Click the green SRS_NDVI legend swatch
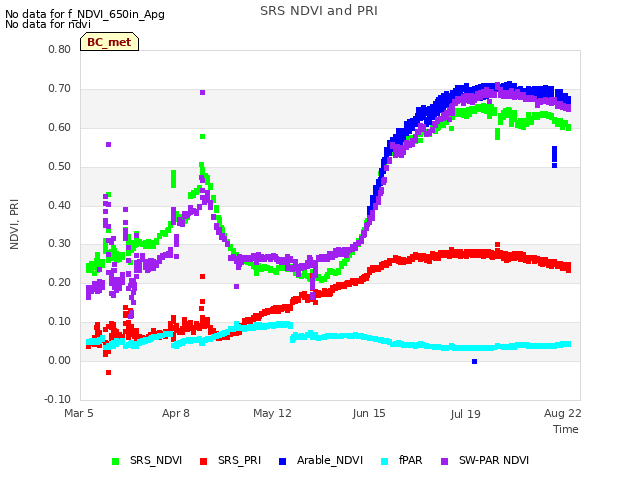640x480 pixels. 116,461
